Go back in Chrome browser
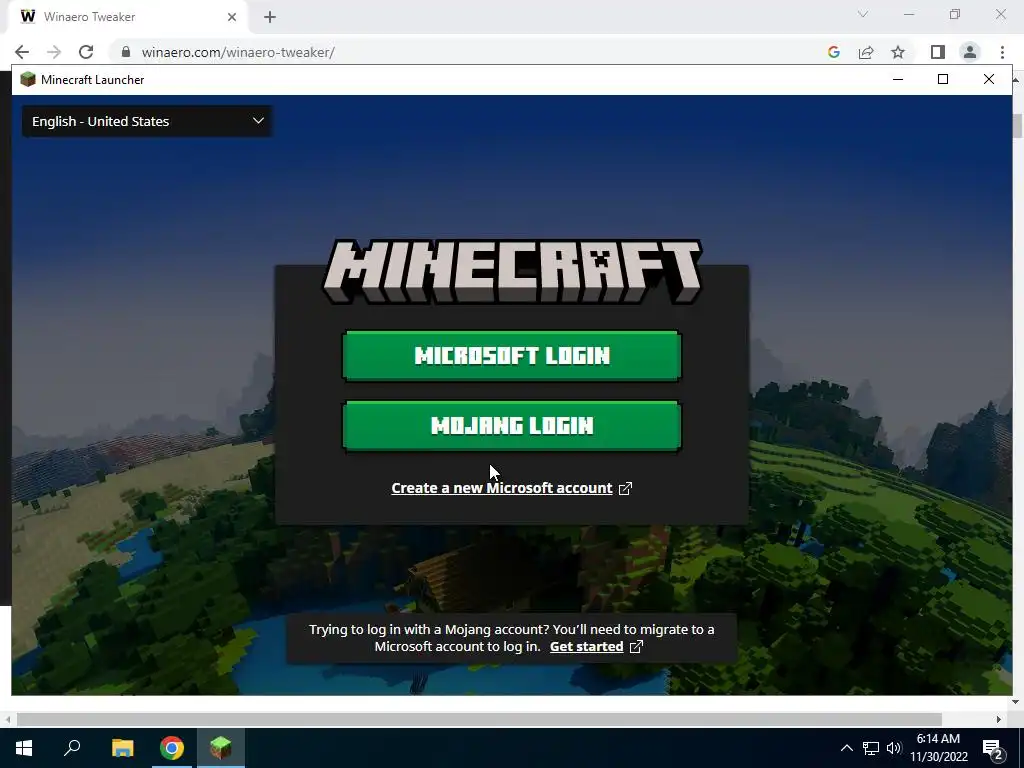Image resolution: width=1024 pixels, height=768 pixels. coord(22,52)
